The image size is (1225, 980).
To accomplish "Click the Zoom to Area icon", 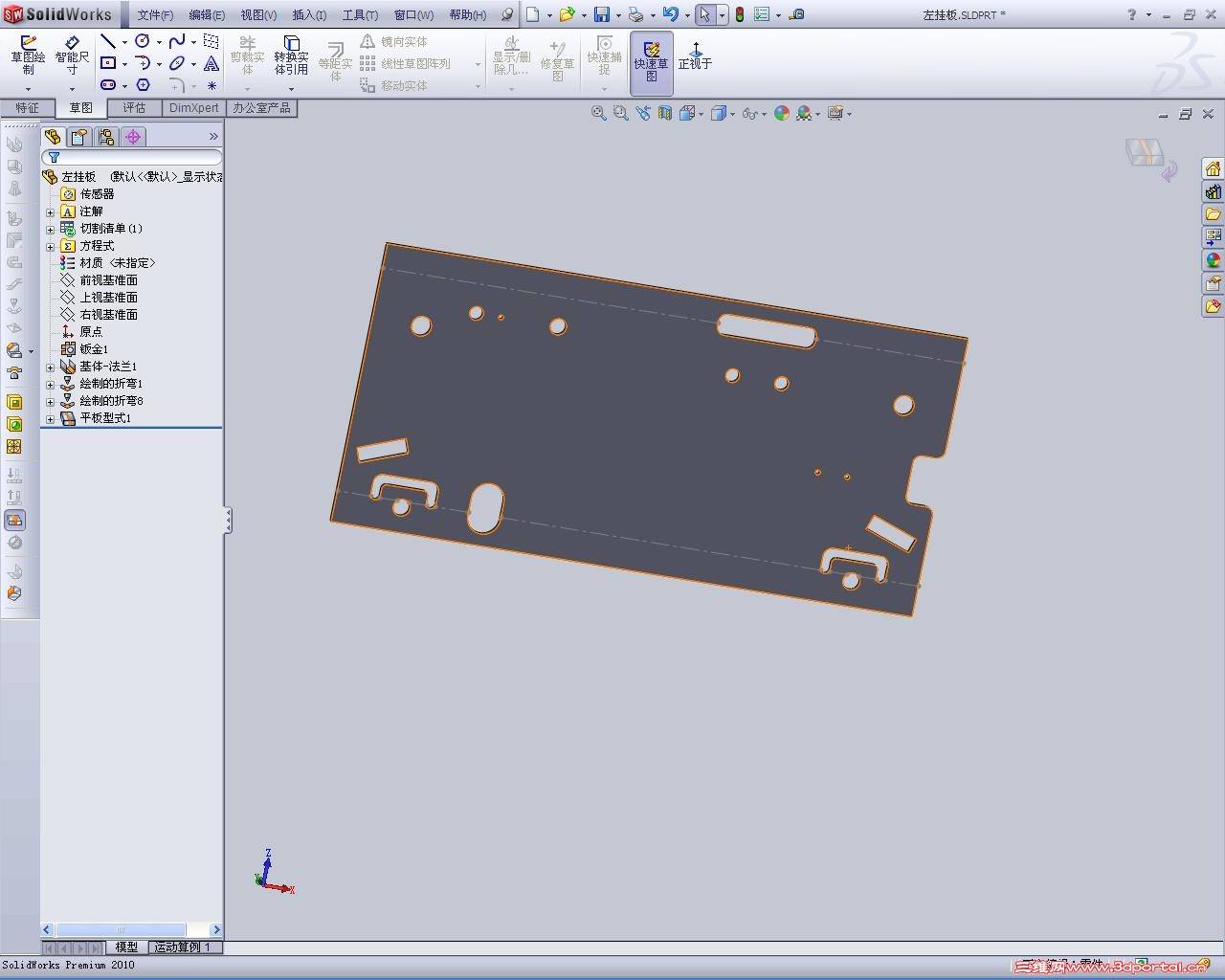I will [x=620, y=113].
